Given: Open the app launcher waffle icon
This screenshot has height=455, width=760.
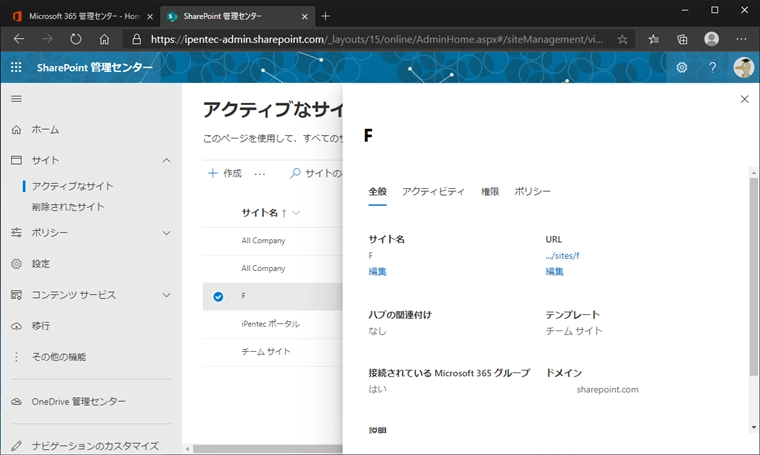Looking at the screenshot, I should [16, 67].
